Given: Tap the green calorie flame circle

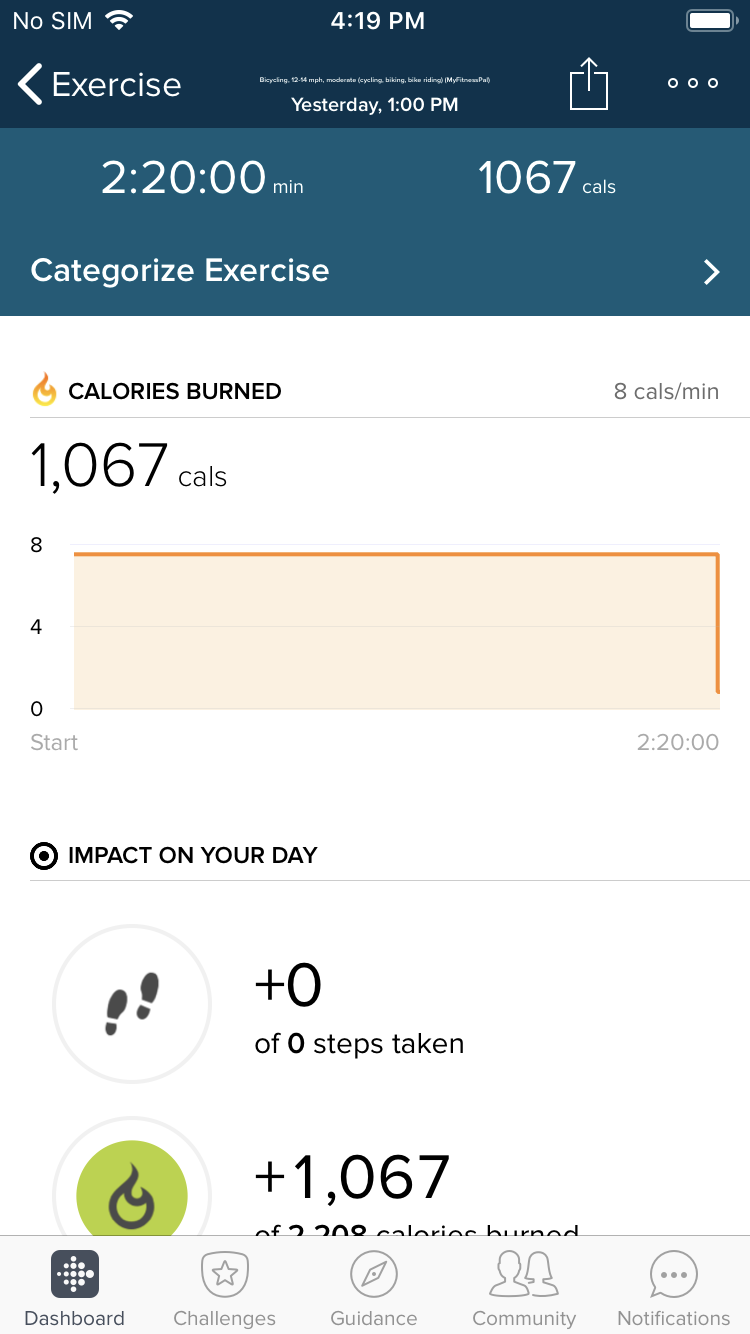Looking at the screenshot, I should 132,1195.
